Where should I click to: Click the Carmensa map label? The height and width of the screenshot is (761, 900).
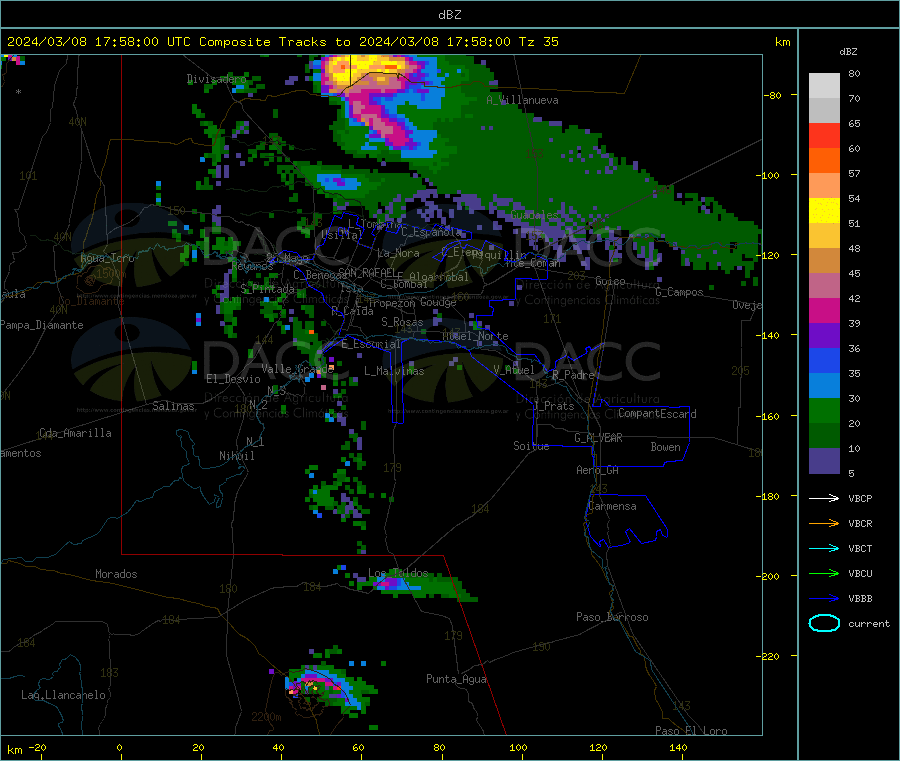[612, 507]
